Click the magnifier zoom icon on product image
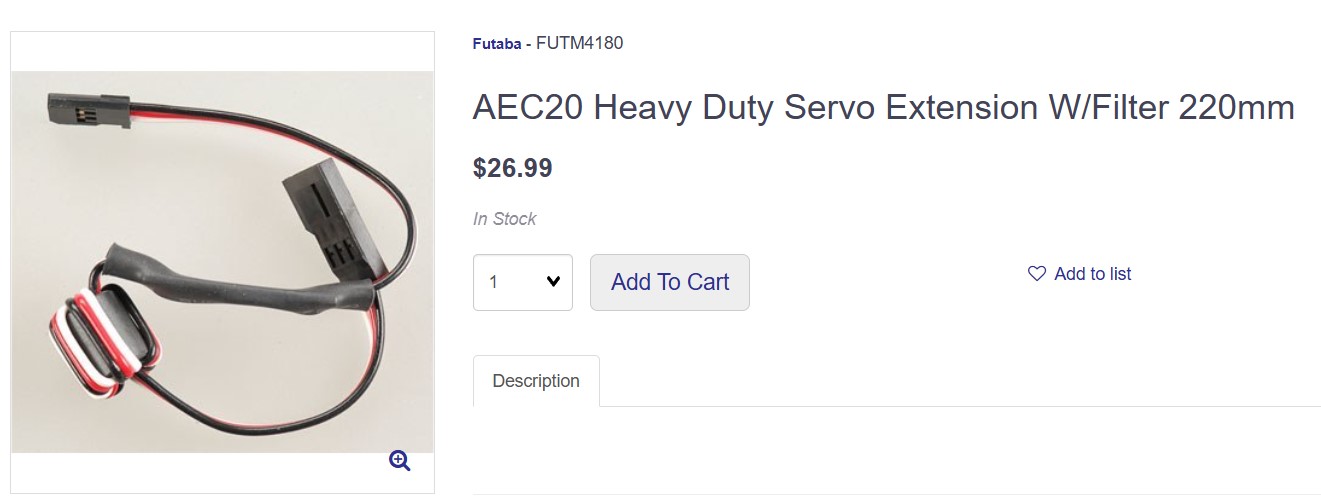 point(400,461)
